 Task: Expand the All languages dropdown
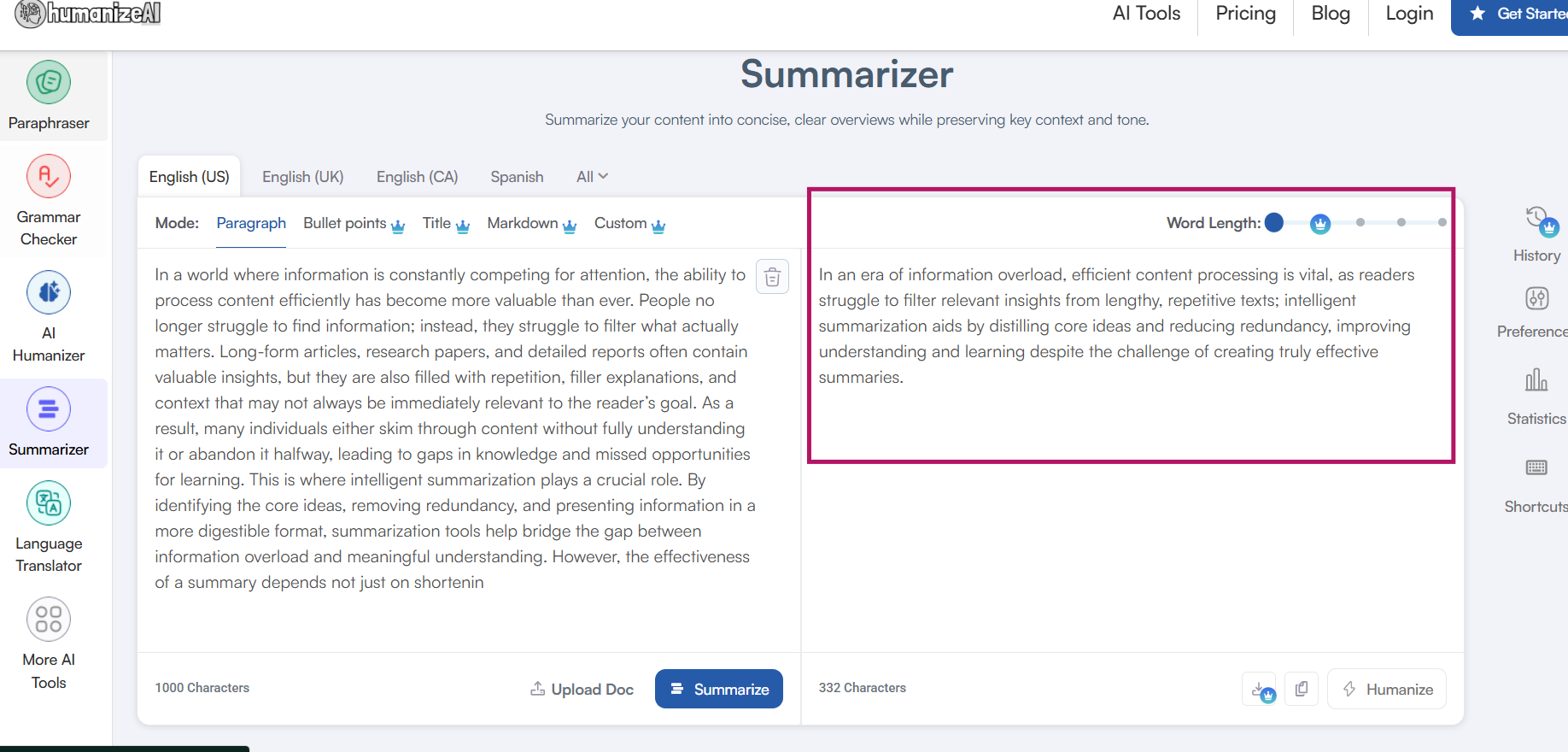[x=592, y=177]
